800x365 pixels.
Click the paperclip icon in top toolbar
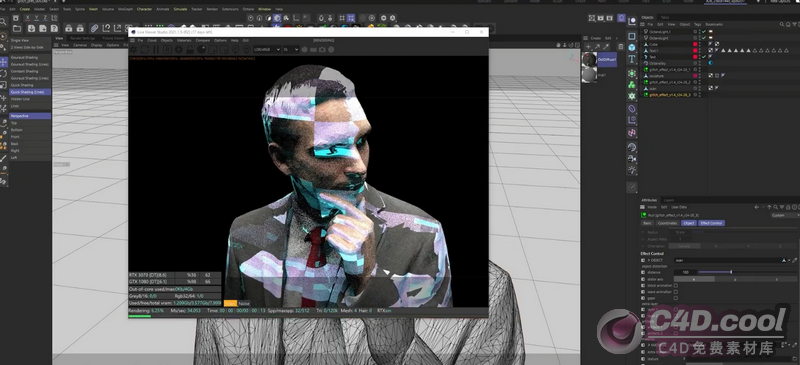click(94, 28)
